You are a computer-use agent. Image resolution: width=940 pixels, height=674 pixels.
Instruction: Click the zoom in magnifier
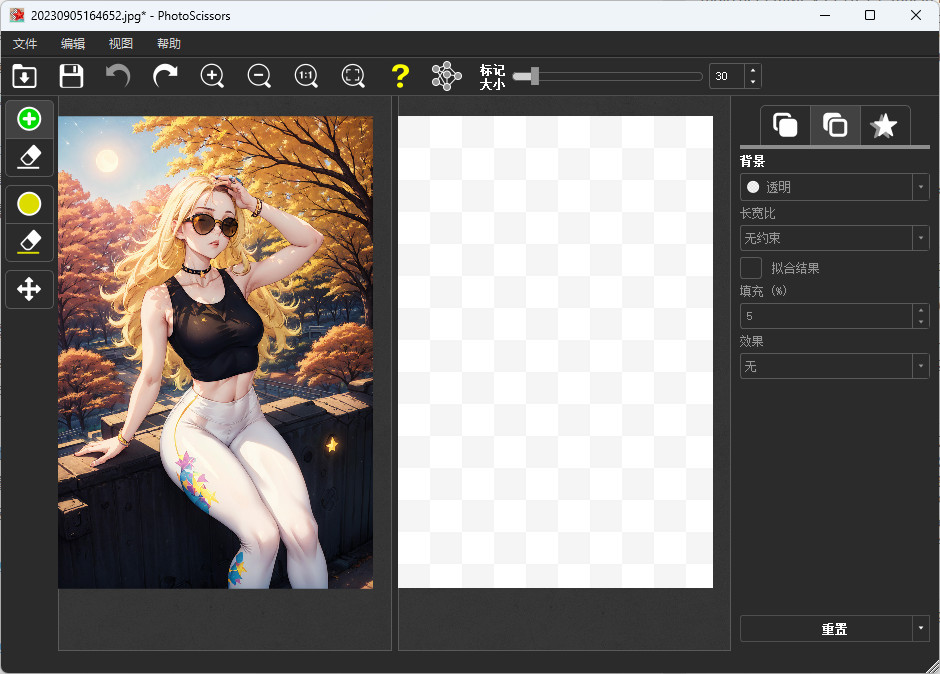[212, 76]
